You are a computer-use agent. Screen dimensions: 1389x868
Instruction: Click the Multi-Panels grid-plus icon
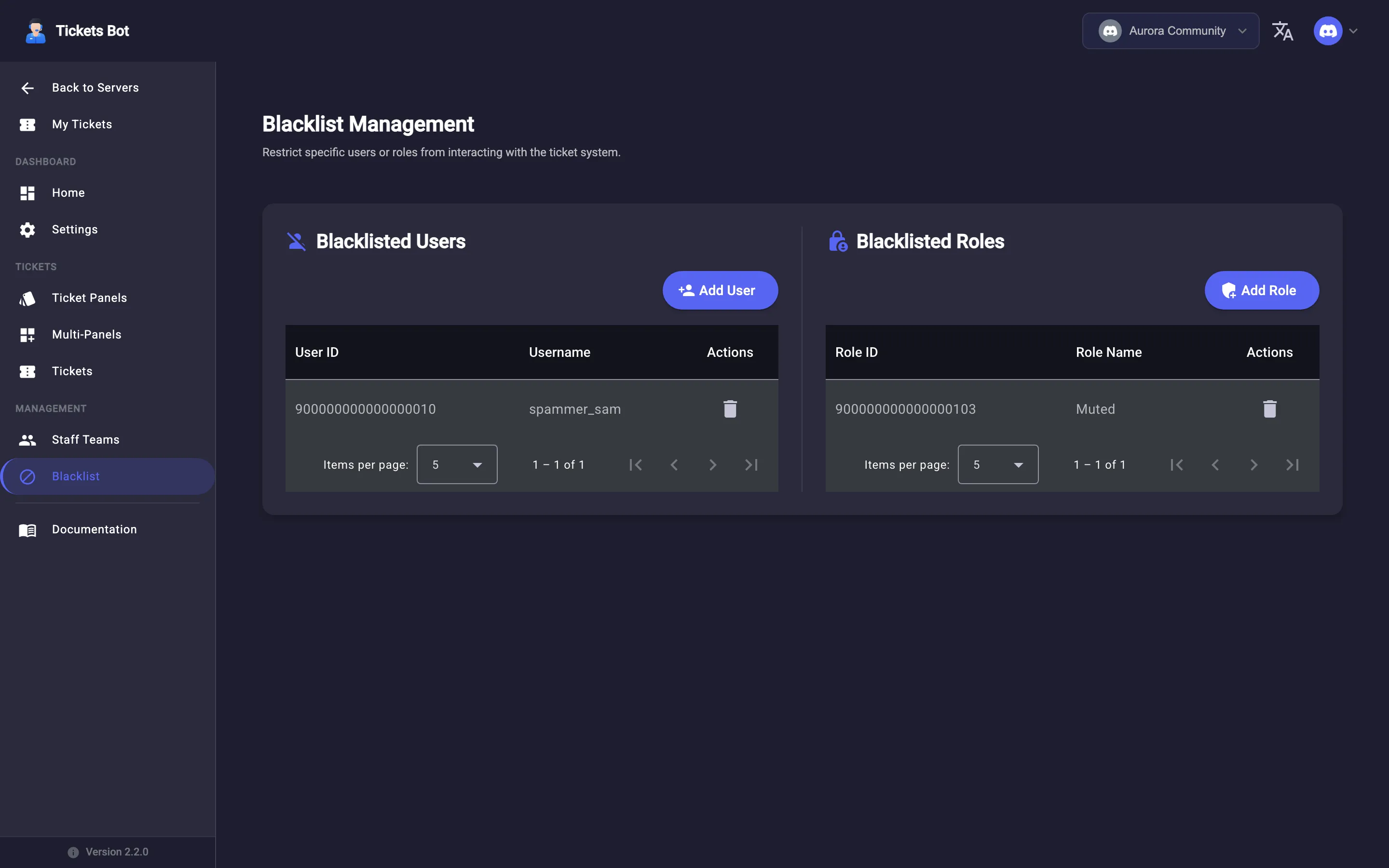point(27,335)
